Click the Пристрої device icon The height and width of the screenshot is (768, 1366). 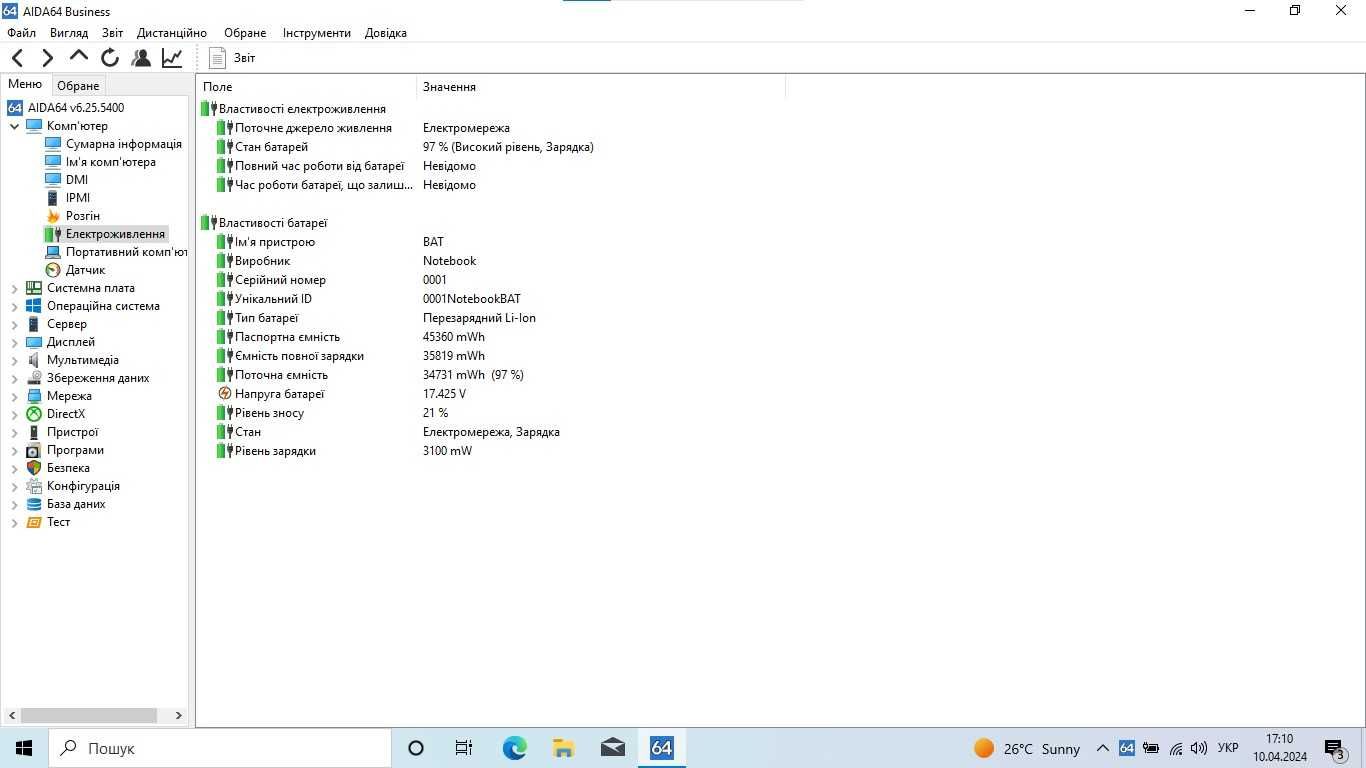click(x=34, y=432)
